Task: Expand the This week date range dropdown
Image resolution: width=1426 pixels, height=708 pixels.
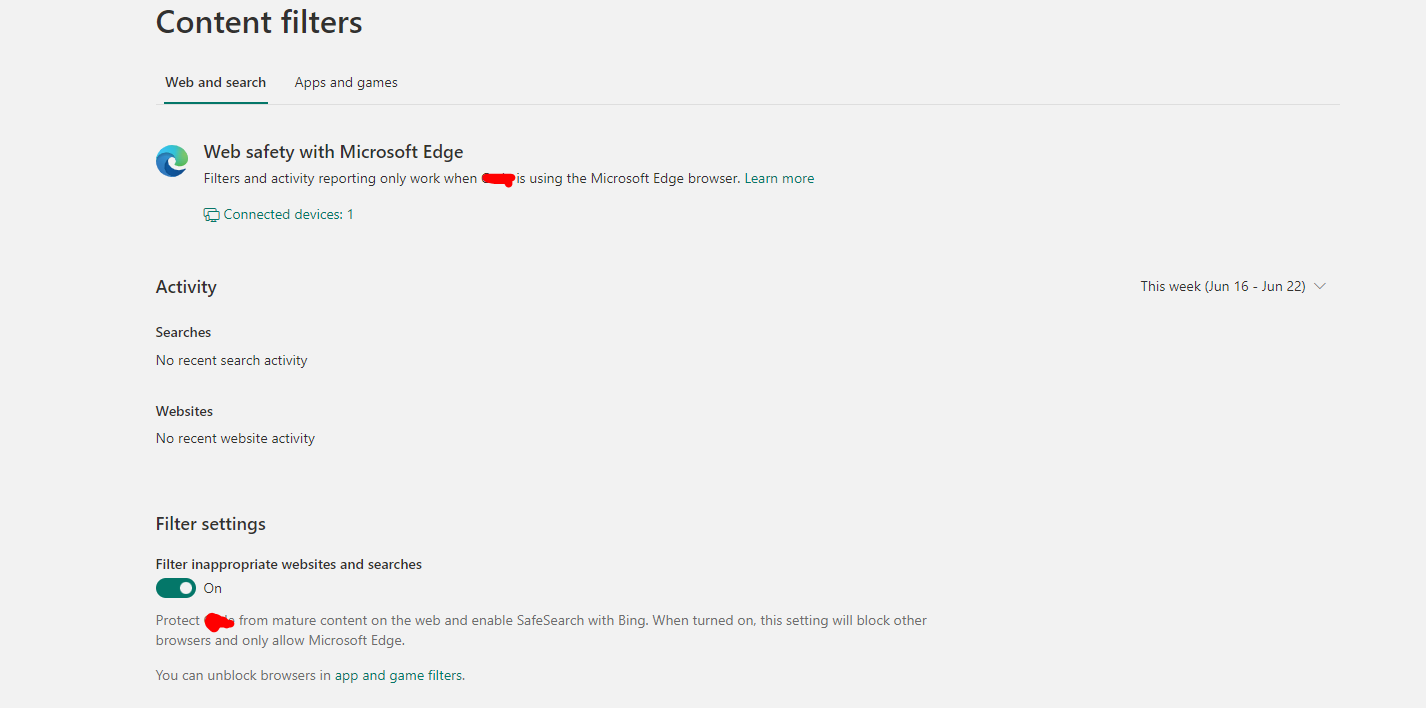Action: coord(1233,286)
